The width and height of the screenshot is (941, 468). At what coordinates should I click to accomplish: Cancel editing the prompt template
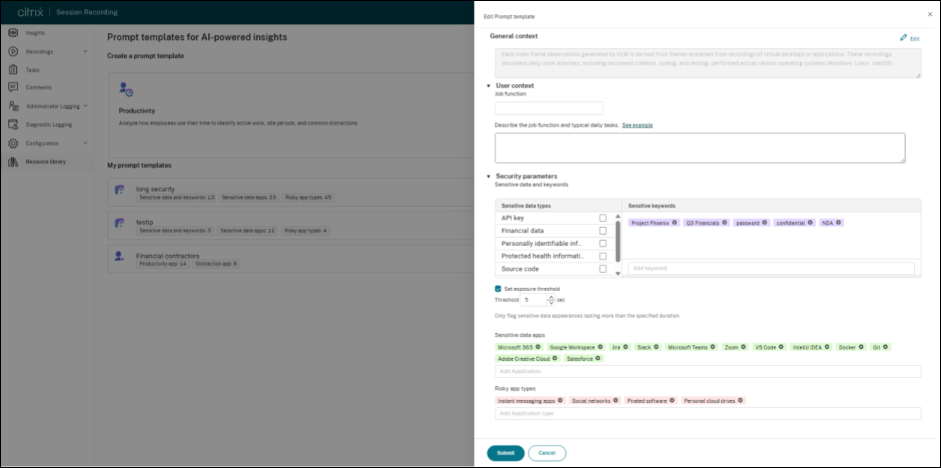547,453
